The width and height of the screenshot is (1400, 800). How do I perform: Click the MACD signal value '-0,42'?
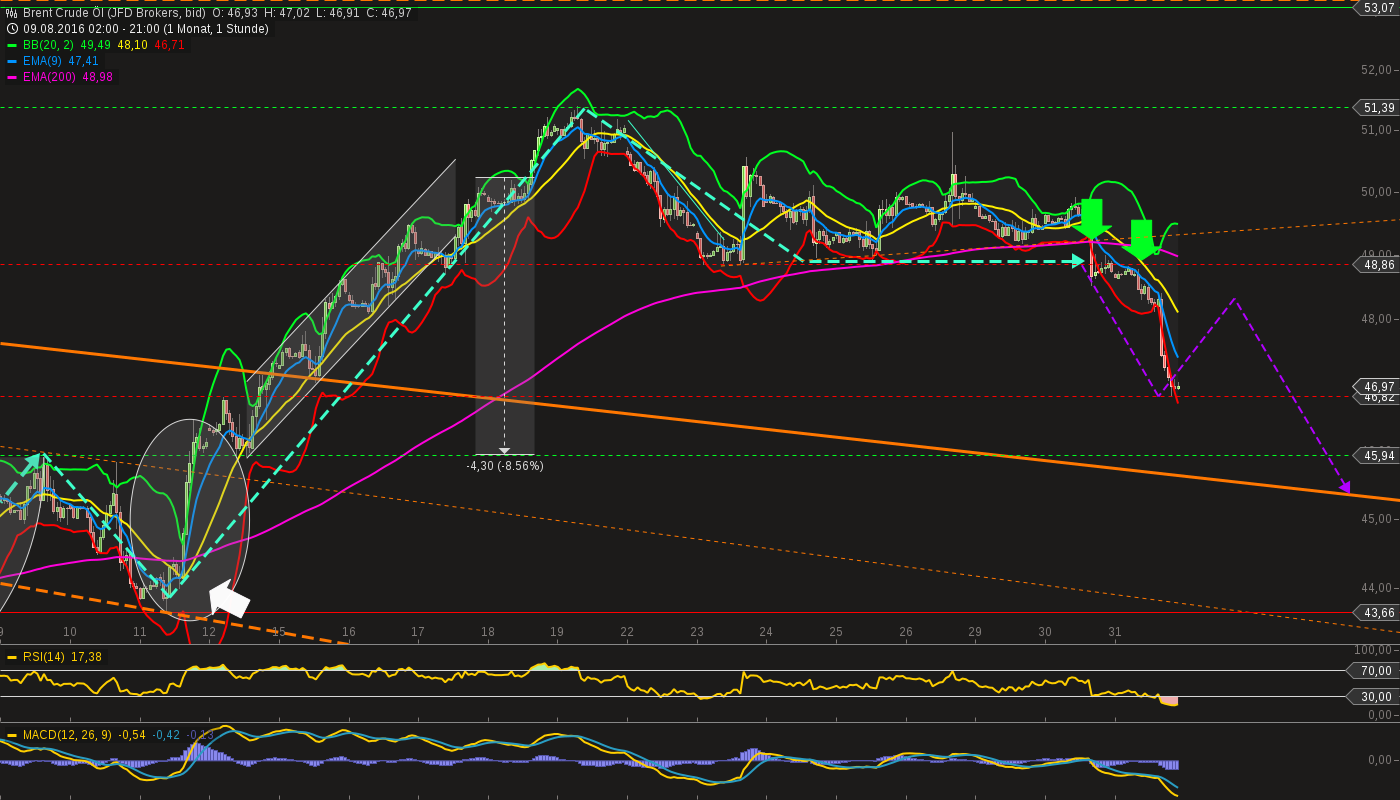167,735
